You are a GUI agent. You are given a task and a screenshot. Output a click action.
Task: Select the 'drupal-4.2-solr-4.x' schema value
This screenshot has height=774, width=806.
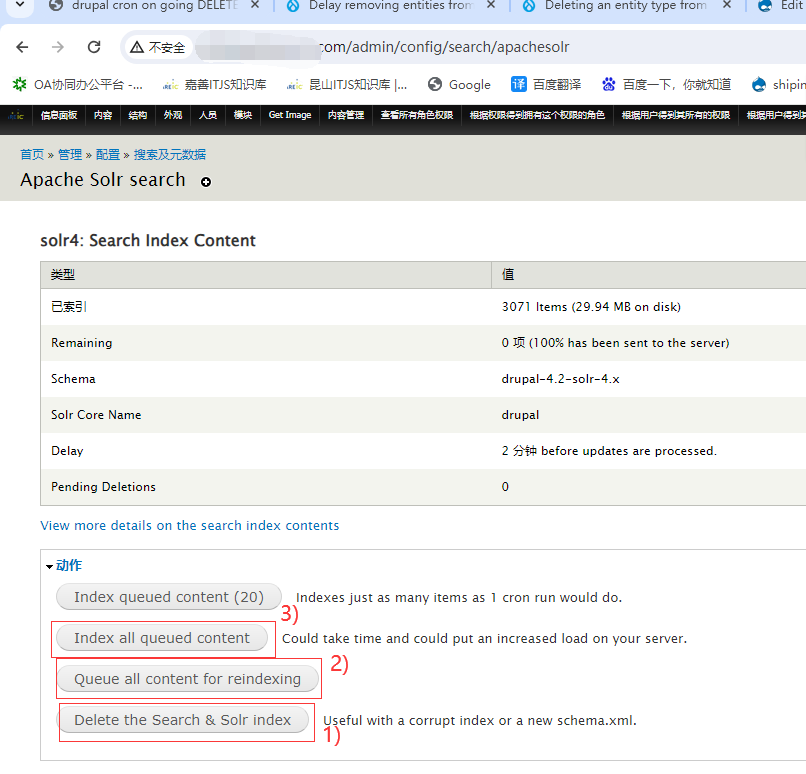click(x=560, y=379)
